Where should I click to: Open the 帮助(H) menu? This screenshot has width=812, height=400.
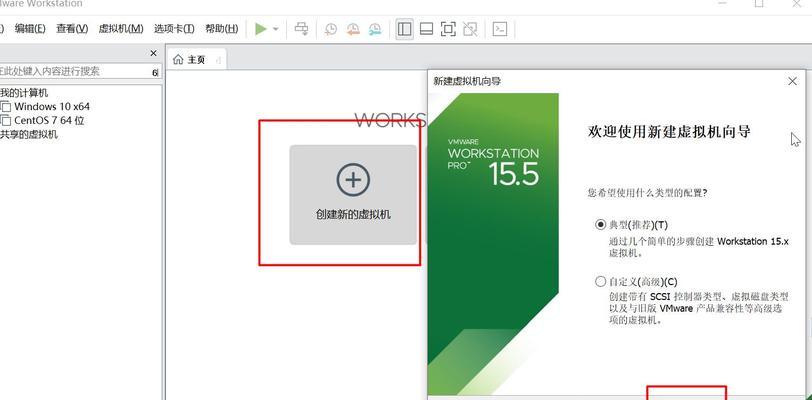(x=222, y=28)
